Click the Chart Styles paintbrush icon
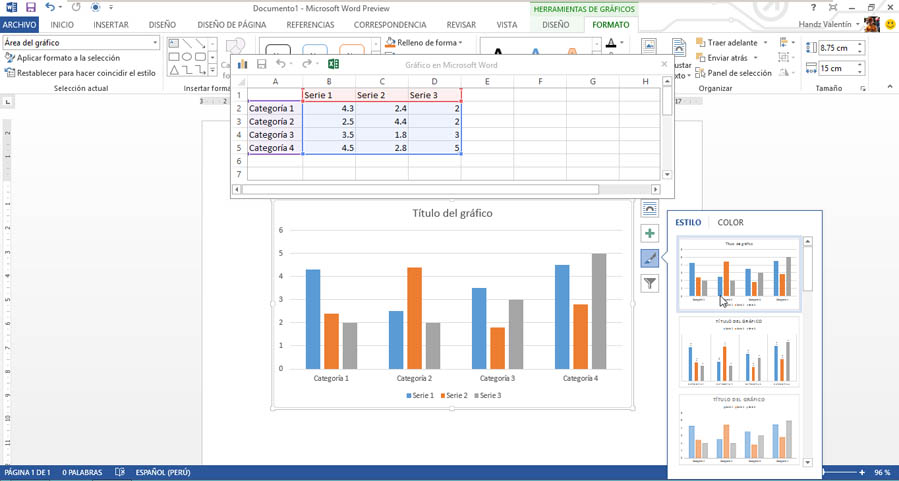 (x=650, y=258)
